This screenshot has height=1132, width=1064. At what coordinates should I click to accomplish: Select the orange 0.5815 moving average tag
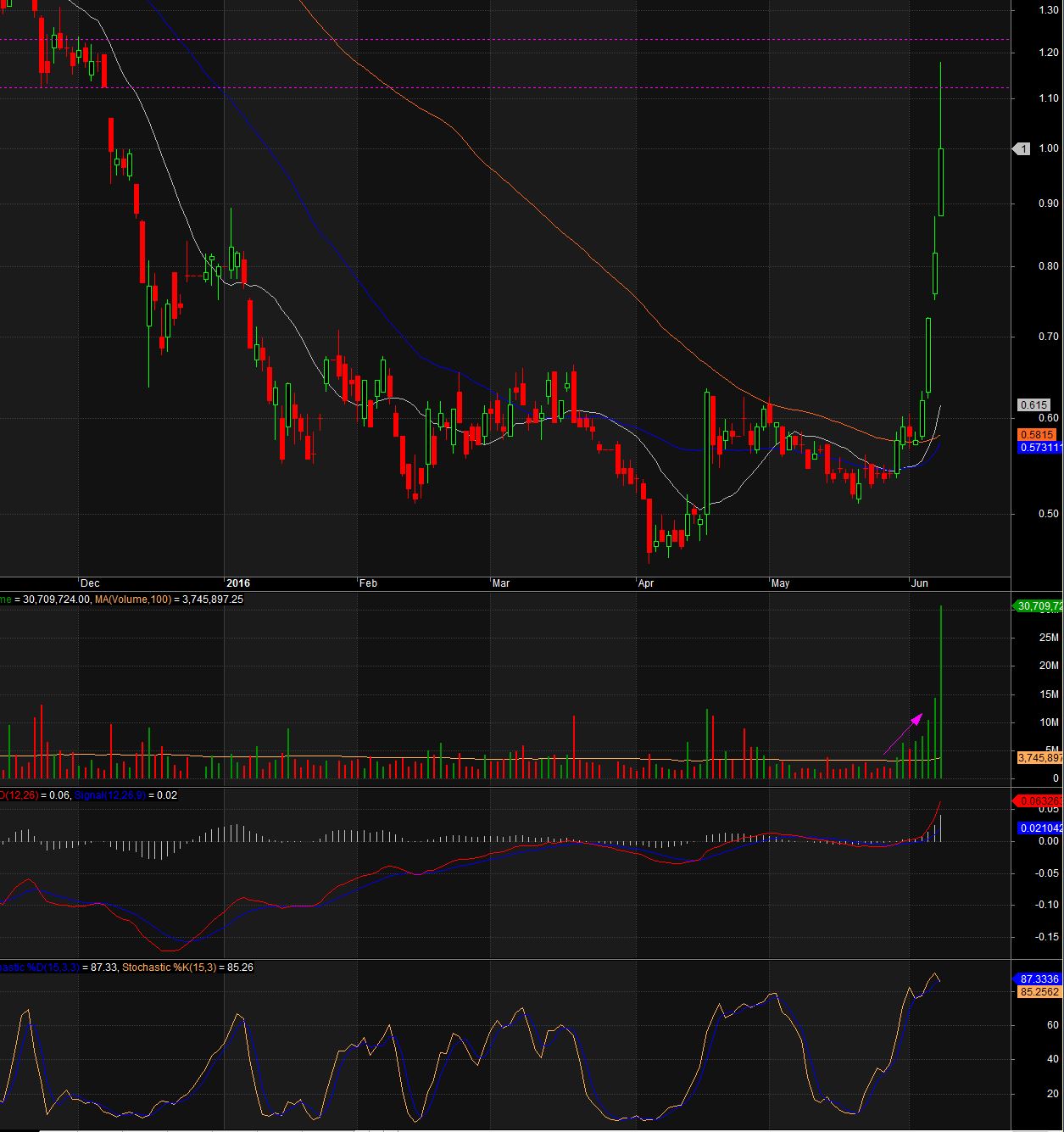click(x=1037, y=434)
